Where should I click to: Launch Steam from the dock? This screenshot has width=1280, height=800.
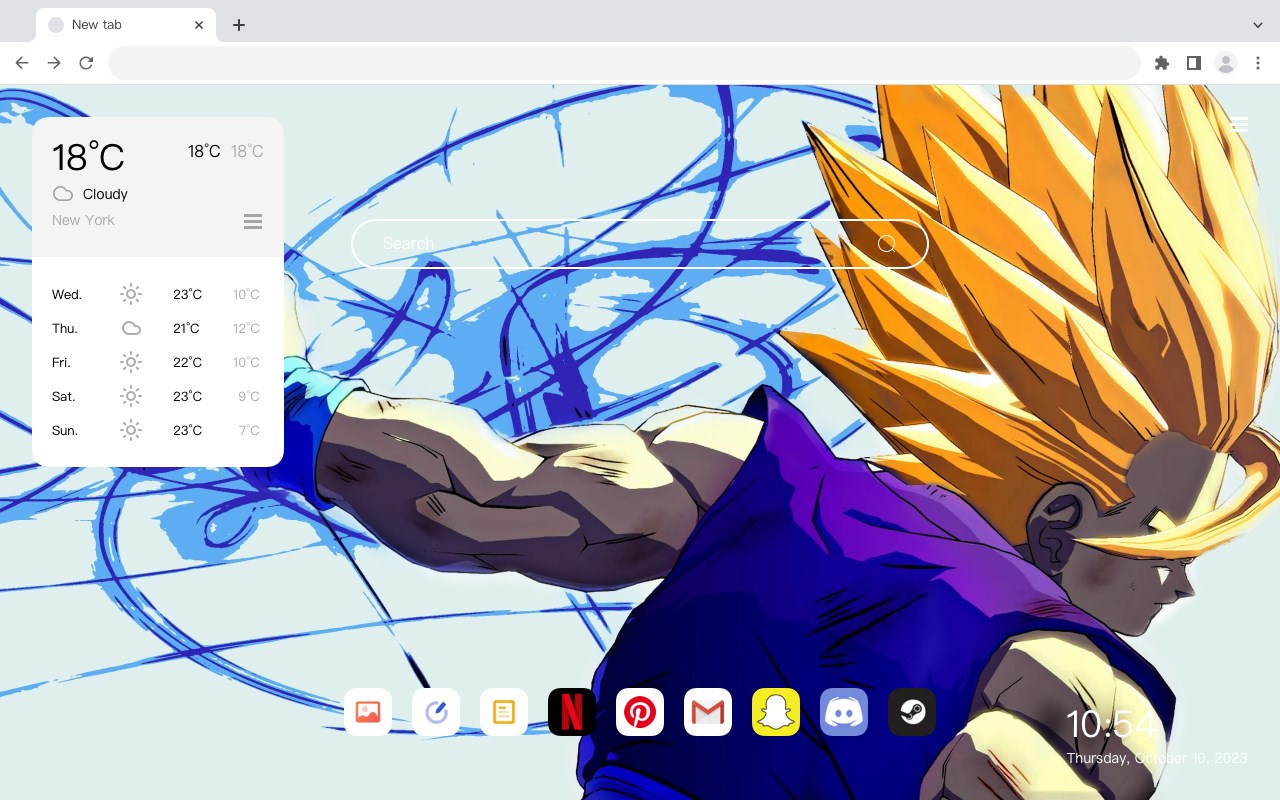tap(912, 712)
